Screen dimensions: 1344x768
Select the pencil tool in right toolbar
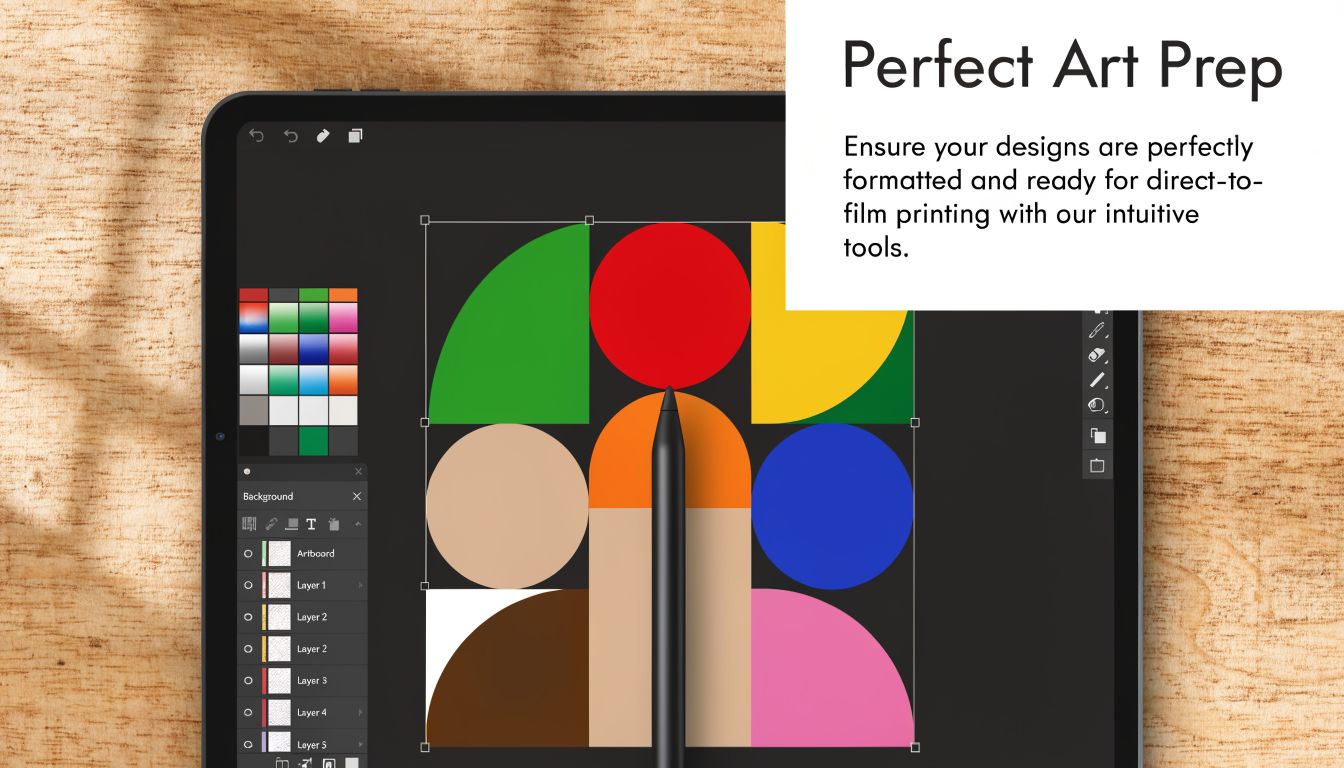point(1097,330)
